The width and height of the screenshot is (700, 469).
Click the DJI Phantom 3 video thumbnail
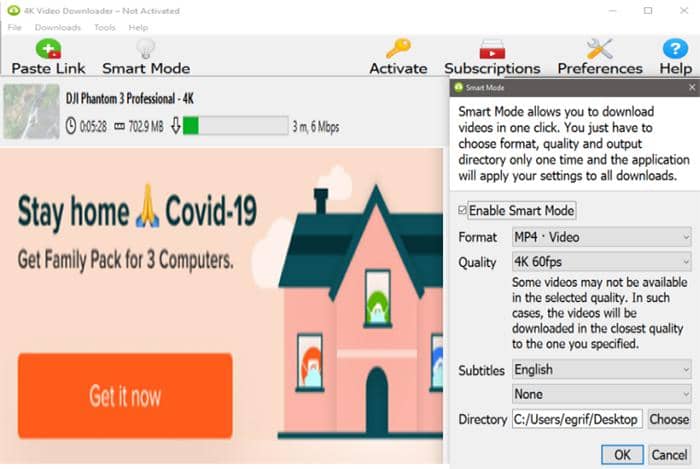[31, 112]
